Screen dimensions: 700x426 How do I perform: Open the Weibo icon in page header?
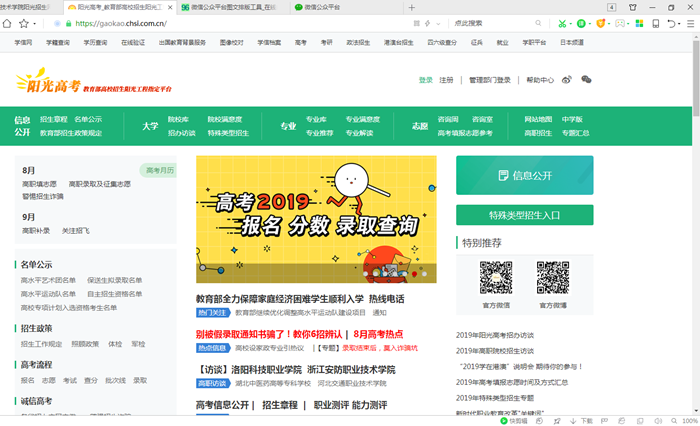567,79
